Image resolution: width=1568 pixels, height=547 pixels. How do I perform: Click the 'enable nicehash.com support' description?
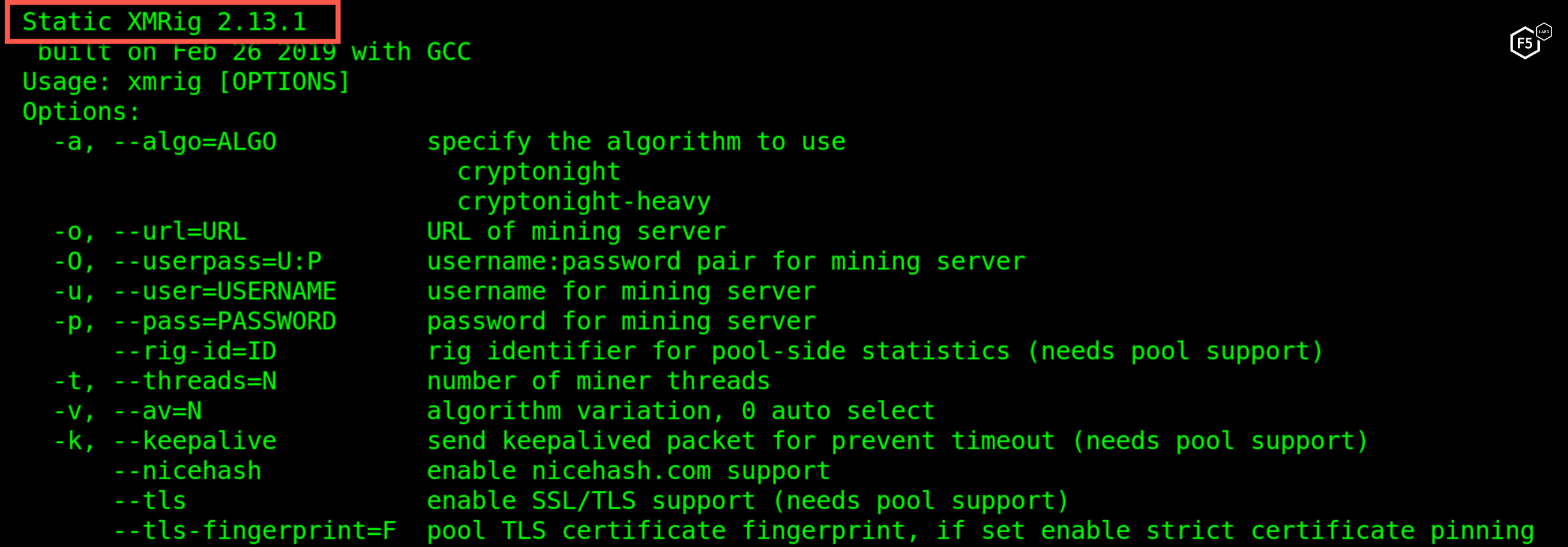coord(628,472)
